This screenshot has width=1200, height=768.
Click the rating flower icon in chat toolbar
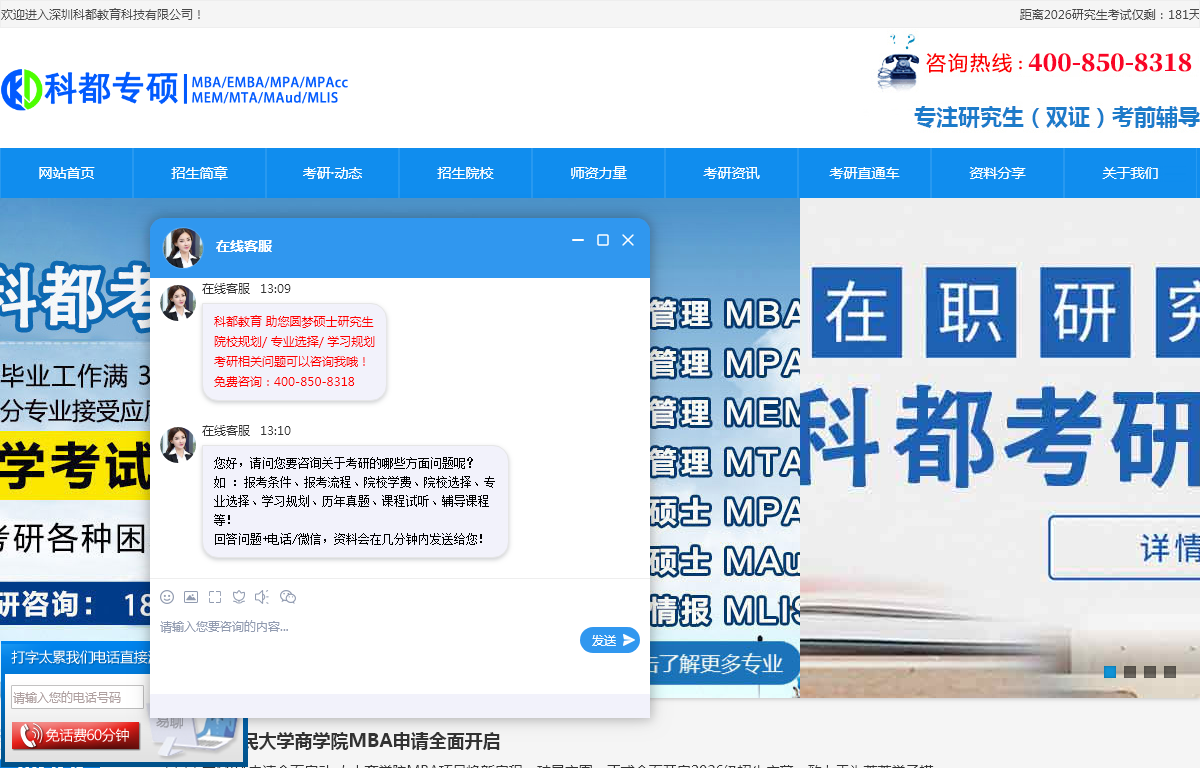[x=239, y=597]
